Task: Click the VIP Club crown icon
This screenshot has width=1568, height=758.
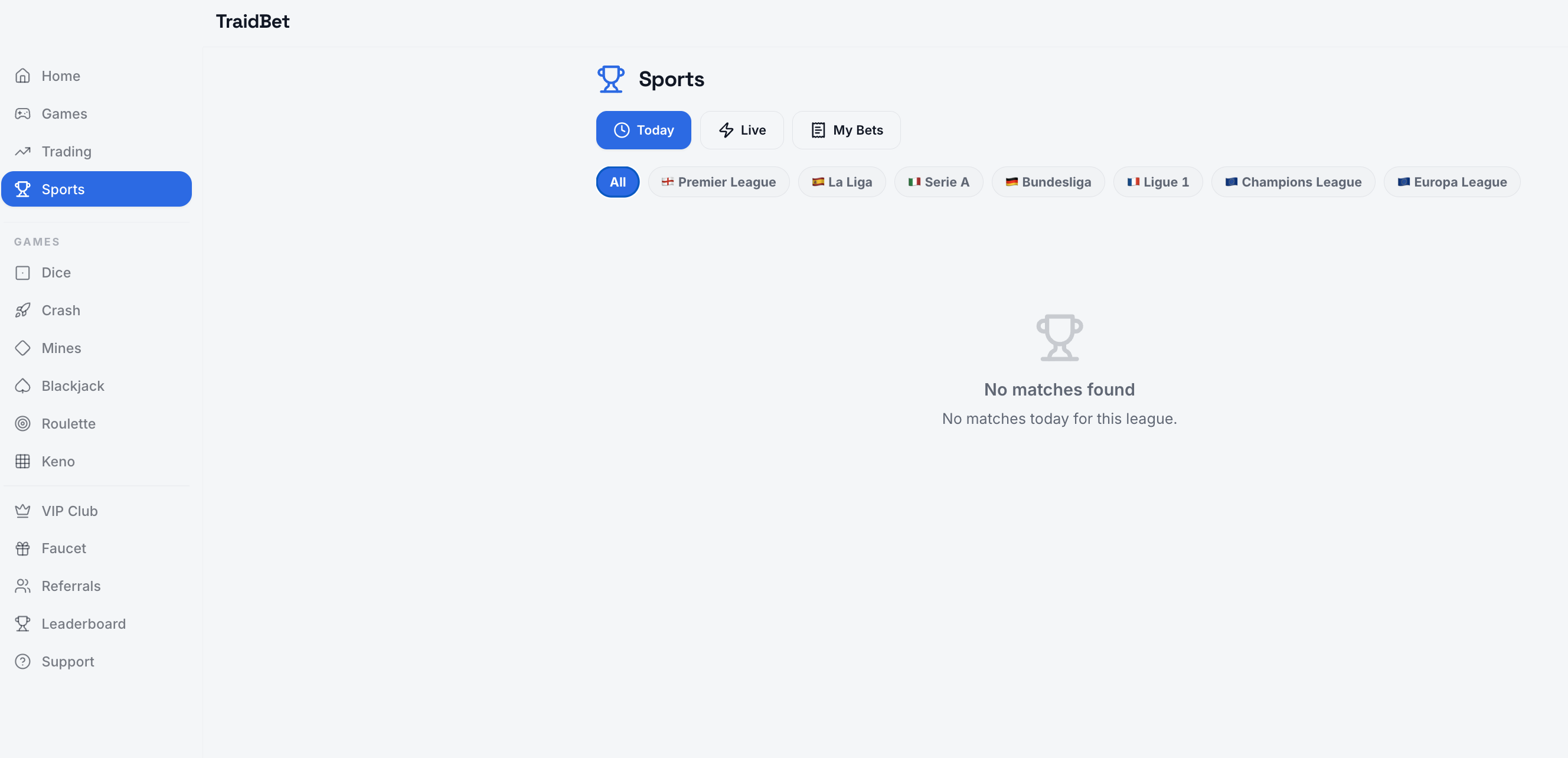Action: click(x=22, y=511)
